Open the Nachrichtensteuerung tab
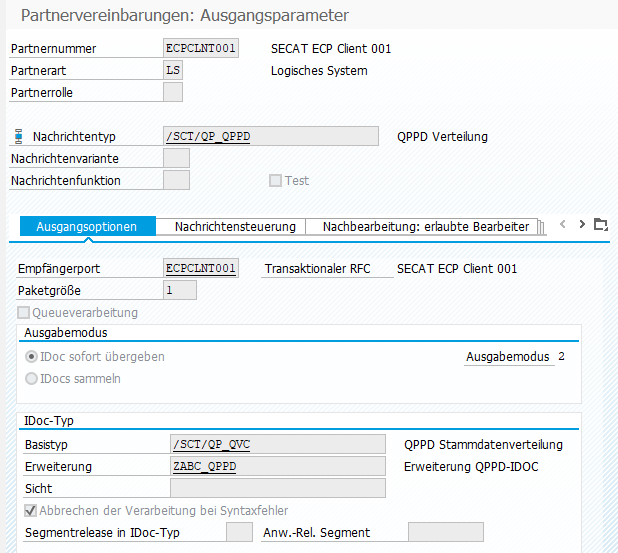This screenshot has height=553, width=618. click(x=235, y=227)
